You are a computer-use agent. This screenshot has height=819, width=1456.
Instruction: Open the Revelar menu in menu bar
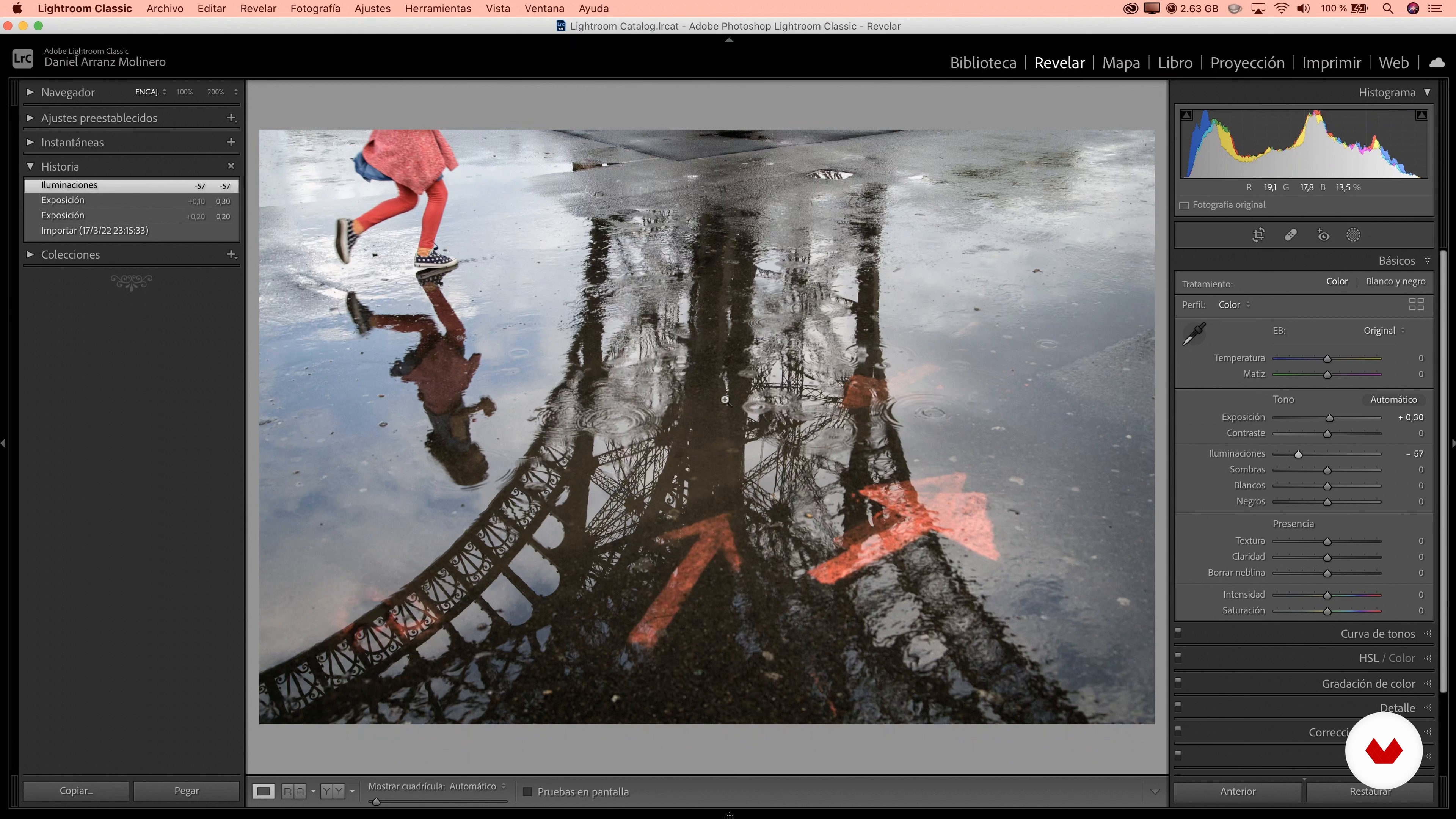coord(258,8)
